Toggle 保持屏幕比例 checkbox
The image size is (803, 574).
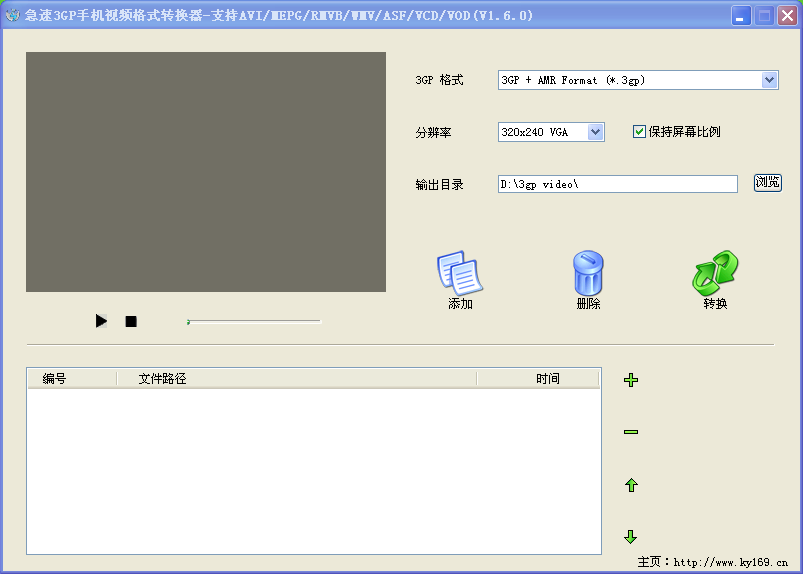[639, 132]
